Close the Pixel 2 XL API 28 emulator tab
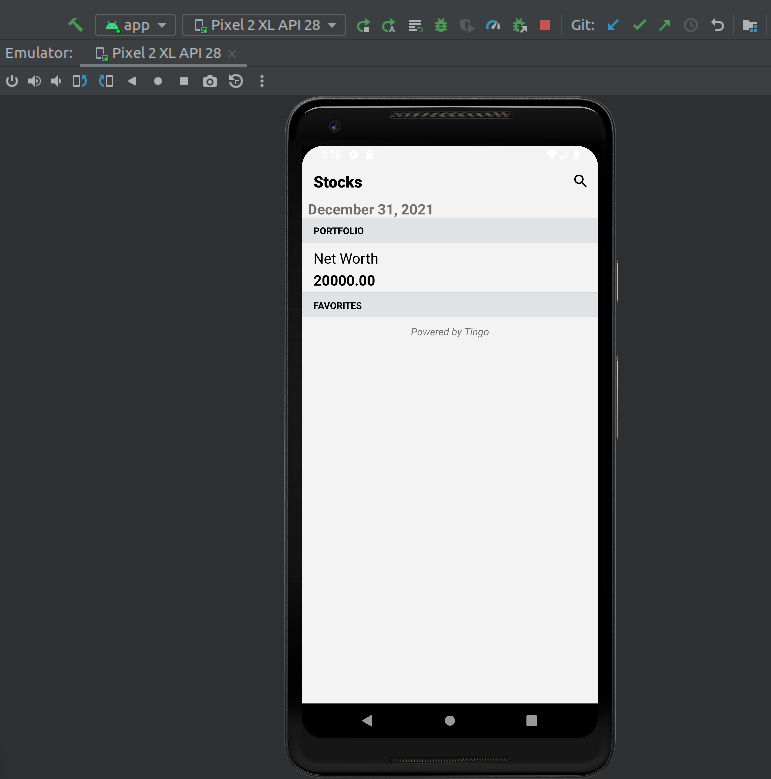This screenshot has height=779, width=771. click(x=232, y=54)
